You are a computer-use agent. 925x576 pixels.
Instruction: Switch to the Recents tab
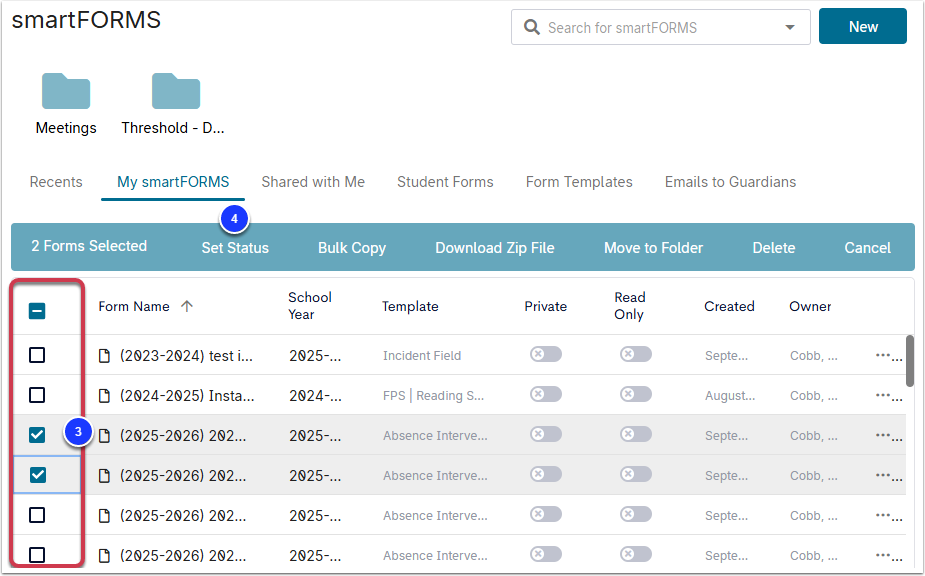click(56, 182)
